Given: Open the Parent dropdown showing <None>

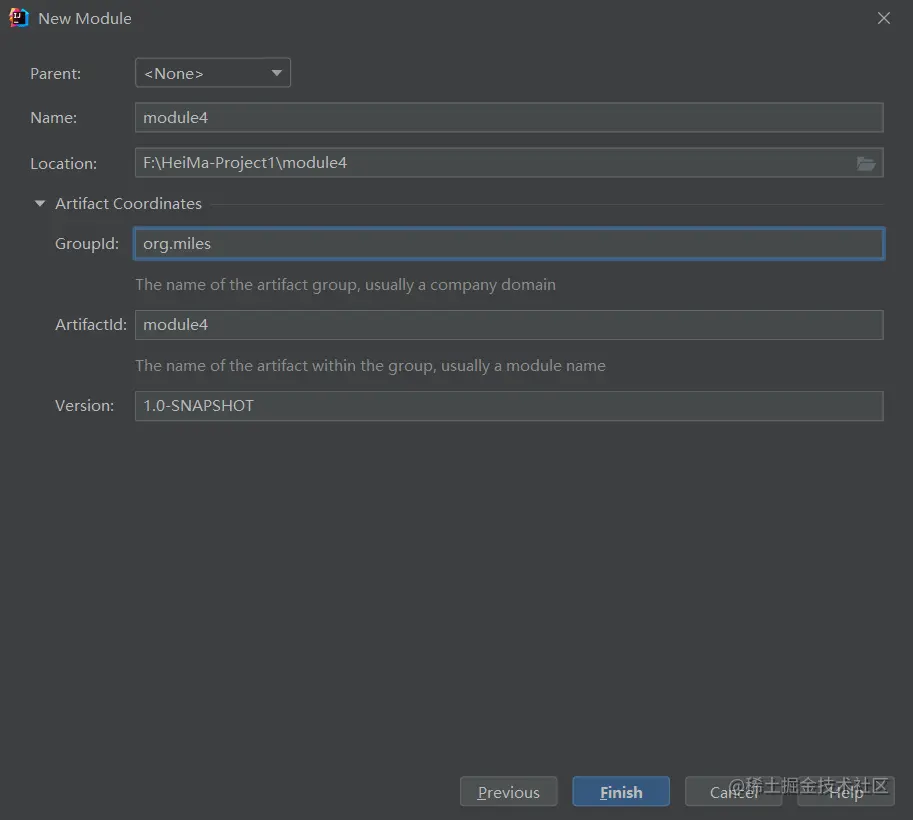Looking at the screenshot, I should [x=213, y=73].
